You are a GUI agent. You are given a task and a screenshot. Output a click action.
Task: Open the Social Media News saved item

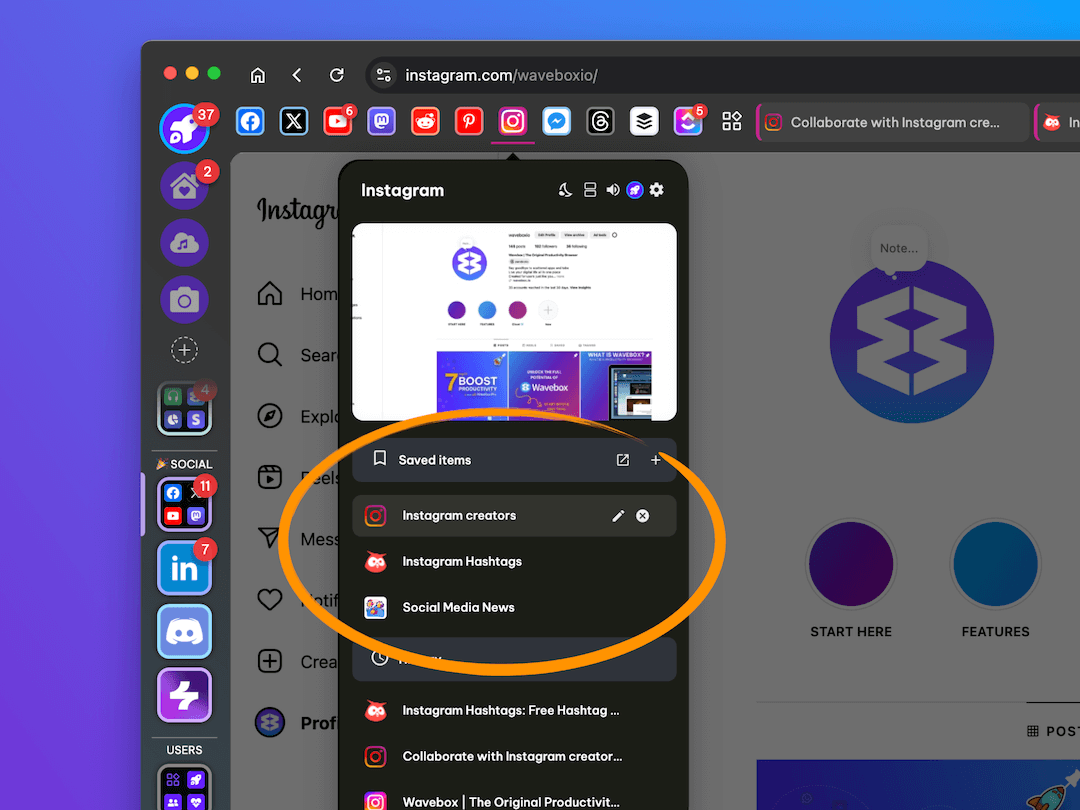tap(458, 607)
